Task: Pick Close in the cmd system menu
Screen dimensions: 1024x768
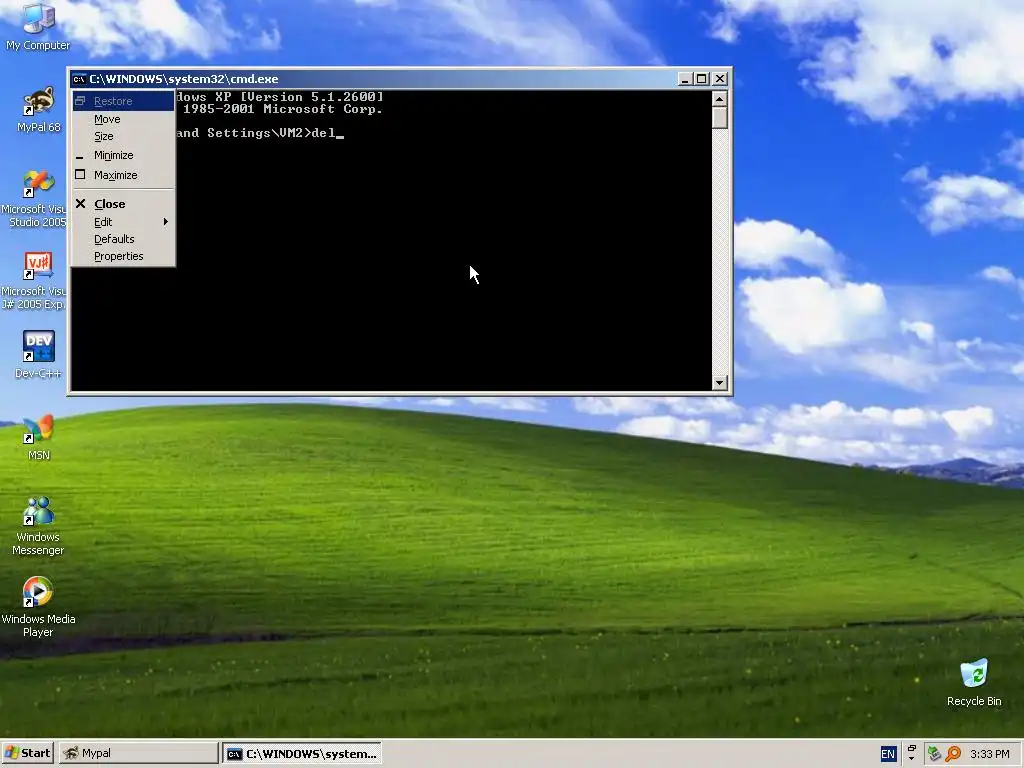Action: [123, 204]
